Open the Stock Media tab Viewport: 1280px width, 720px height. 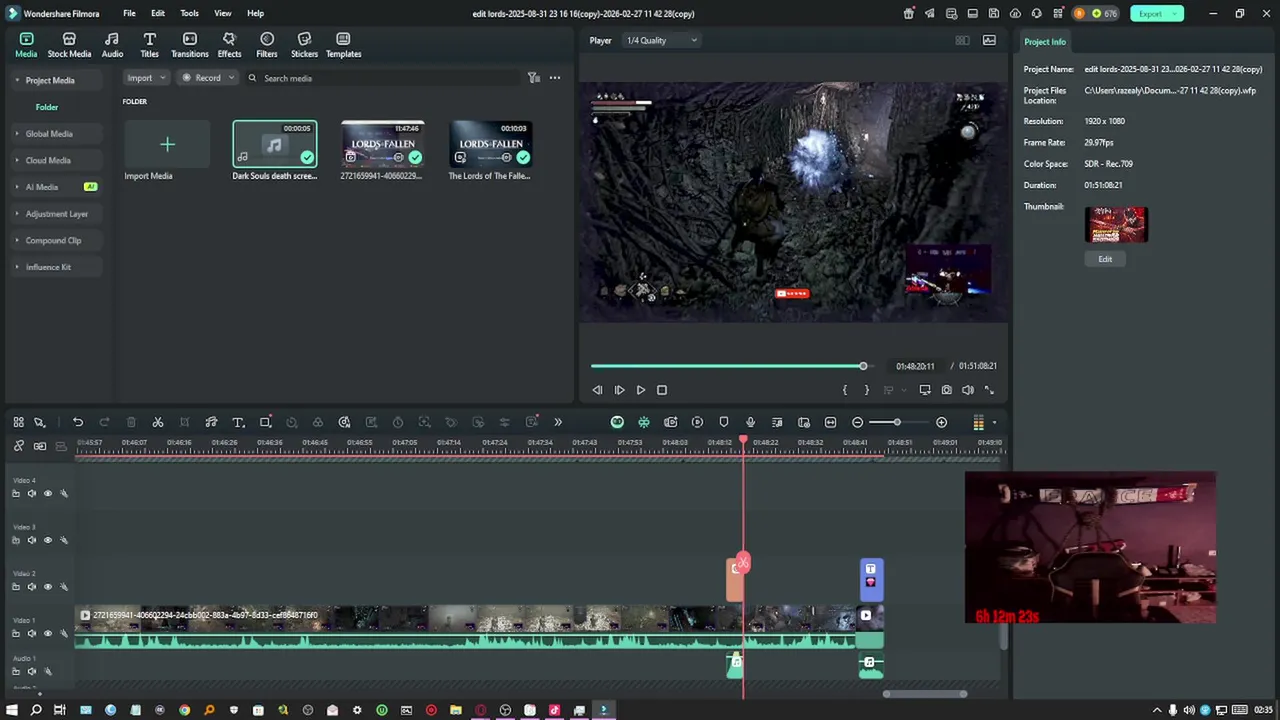click(x=69, y=45)
